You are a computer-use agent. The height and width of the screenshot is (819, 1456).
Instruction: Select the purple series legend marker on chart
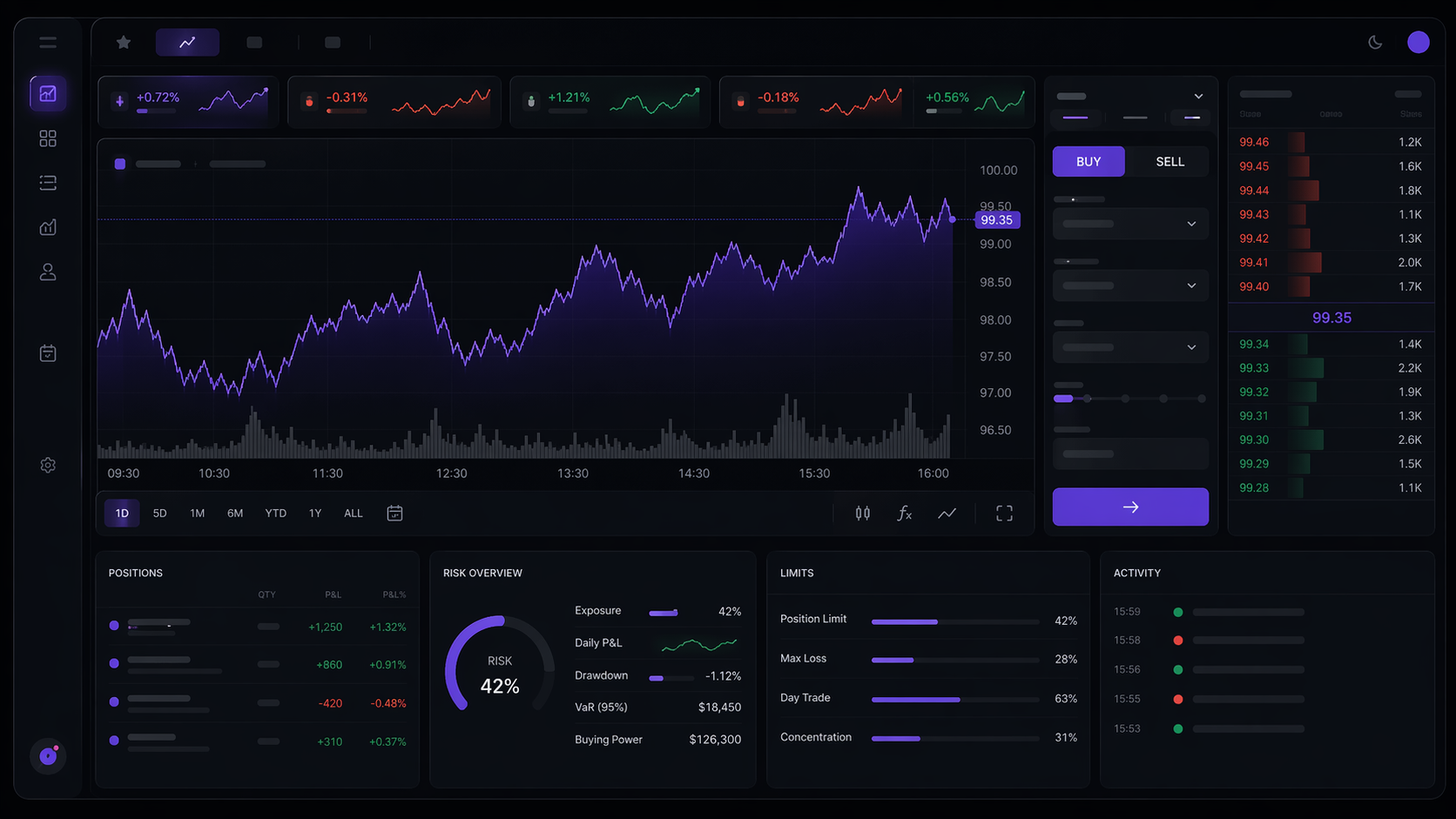coord(120,164)
